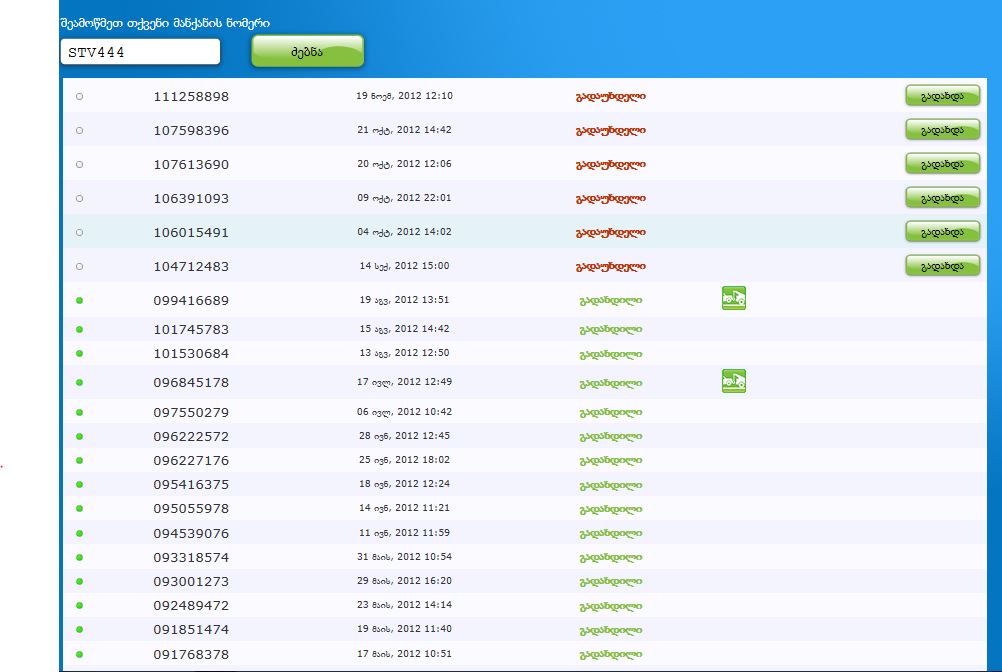This screenshot has height=672, width=1002.
Task: Open tow truck icon for fine 096845178
Action: click(734, 381)
